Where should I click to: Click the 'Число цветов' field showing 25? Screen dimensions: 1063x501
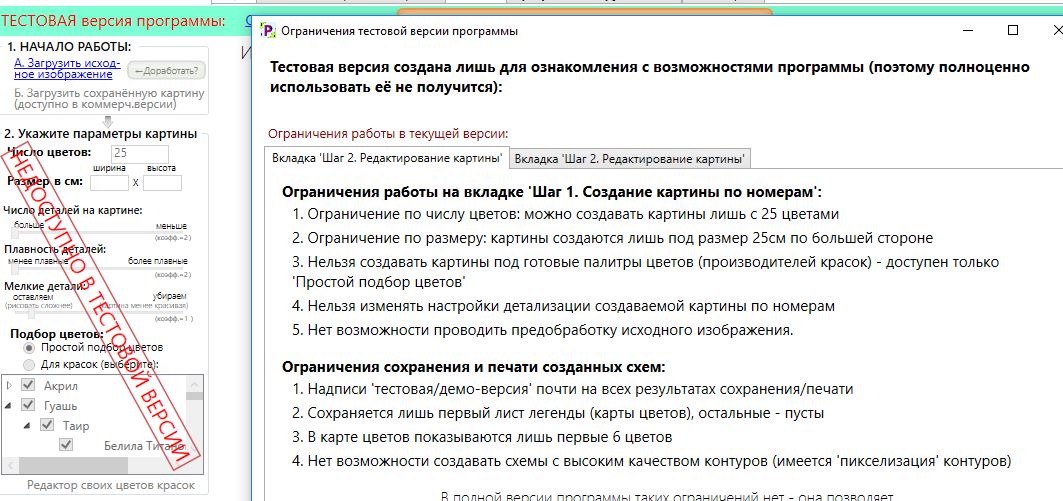pyautogui.click(x=140, y=154)
